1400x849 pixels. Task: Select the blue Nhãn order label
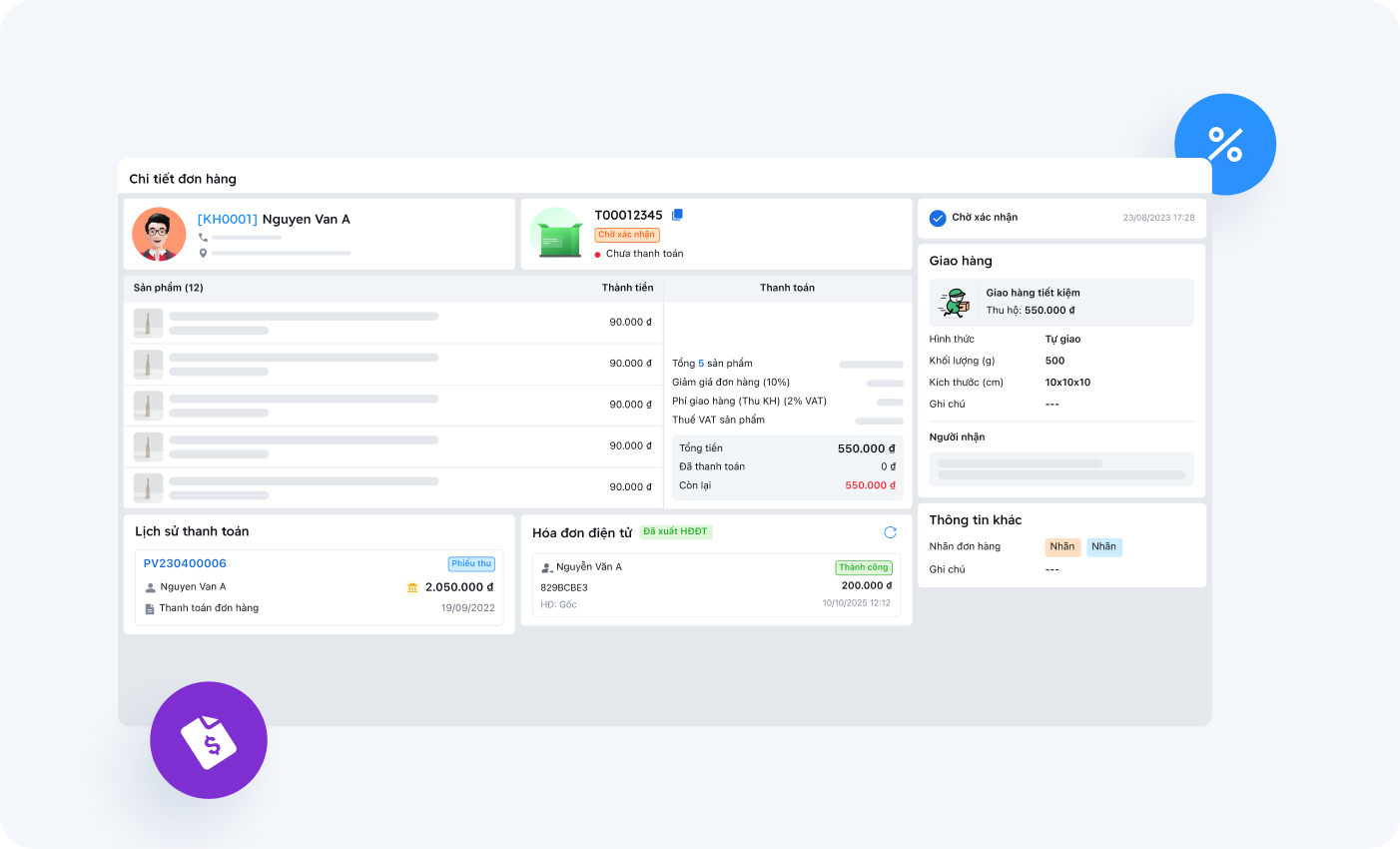tap(1103, 546)
